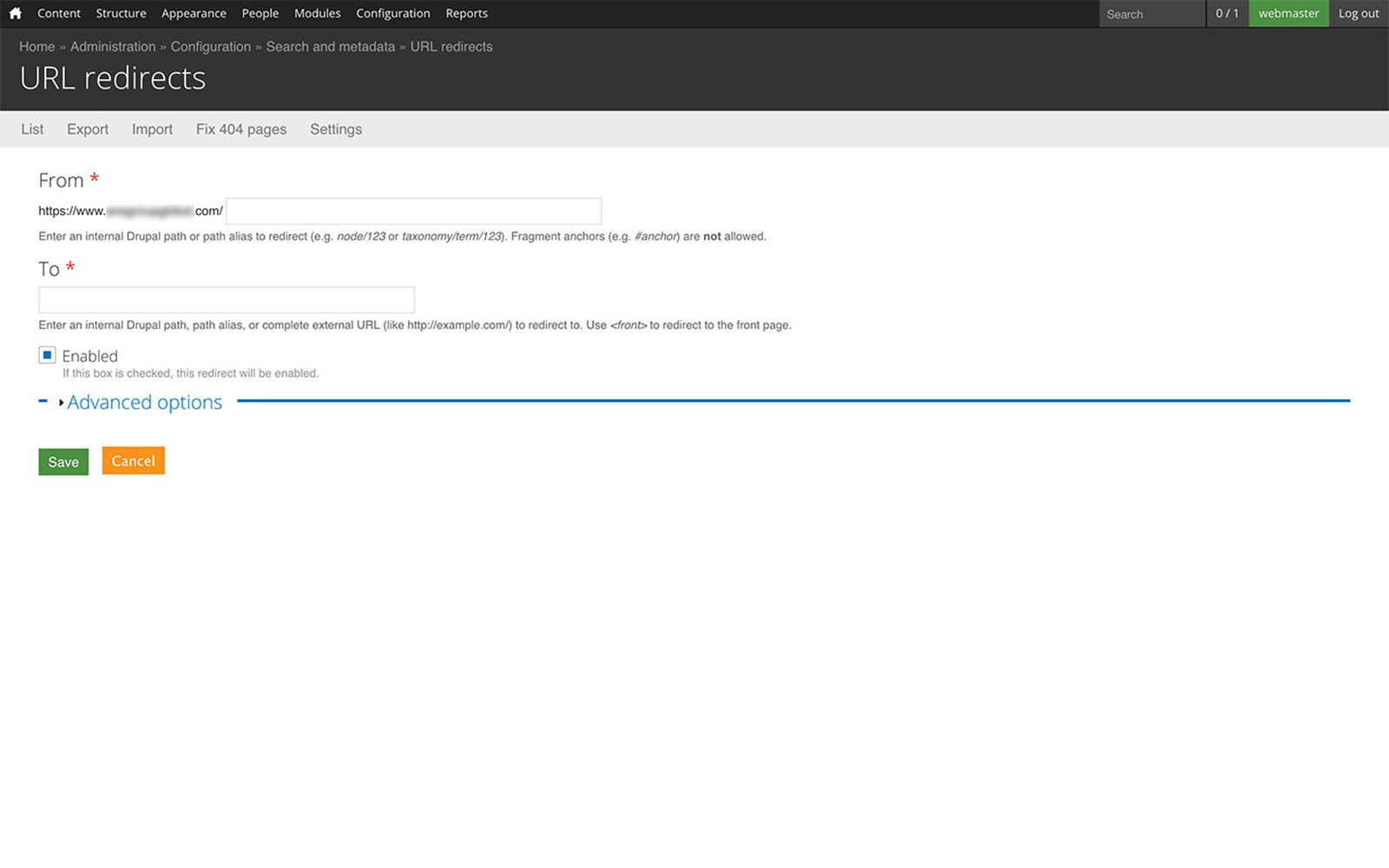
Task: Open the Reports admin menu
Action: (x=466, y=13)
